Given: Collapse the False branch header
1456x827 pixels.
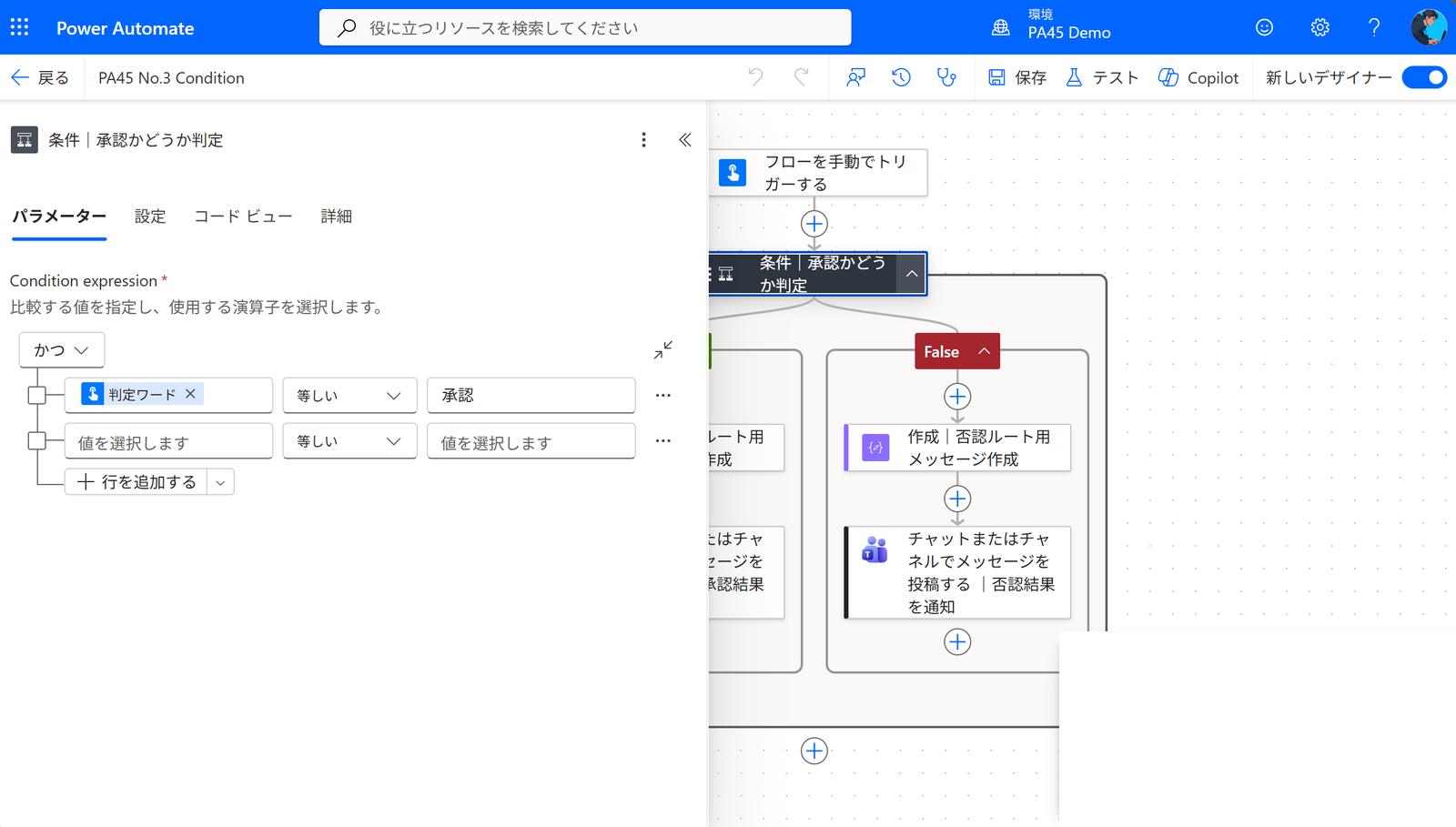Looking at the screenshot, I should pos(957,351).
